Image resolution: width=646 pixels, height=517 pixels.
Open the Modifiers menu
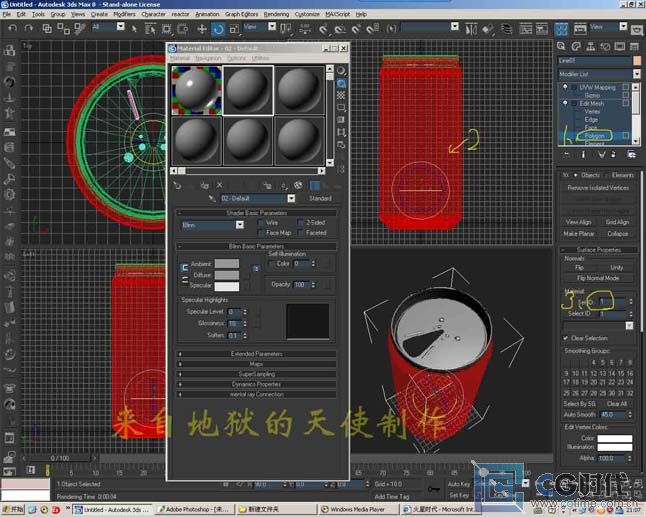tap(124, 14)
